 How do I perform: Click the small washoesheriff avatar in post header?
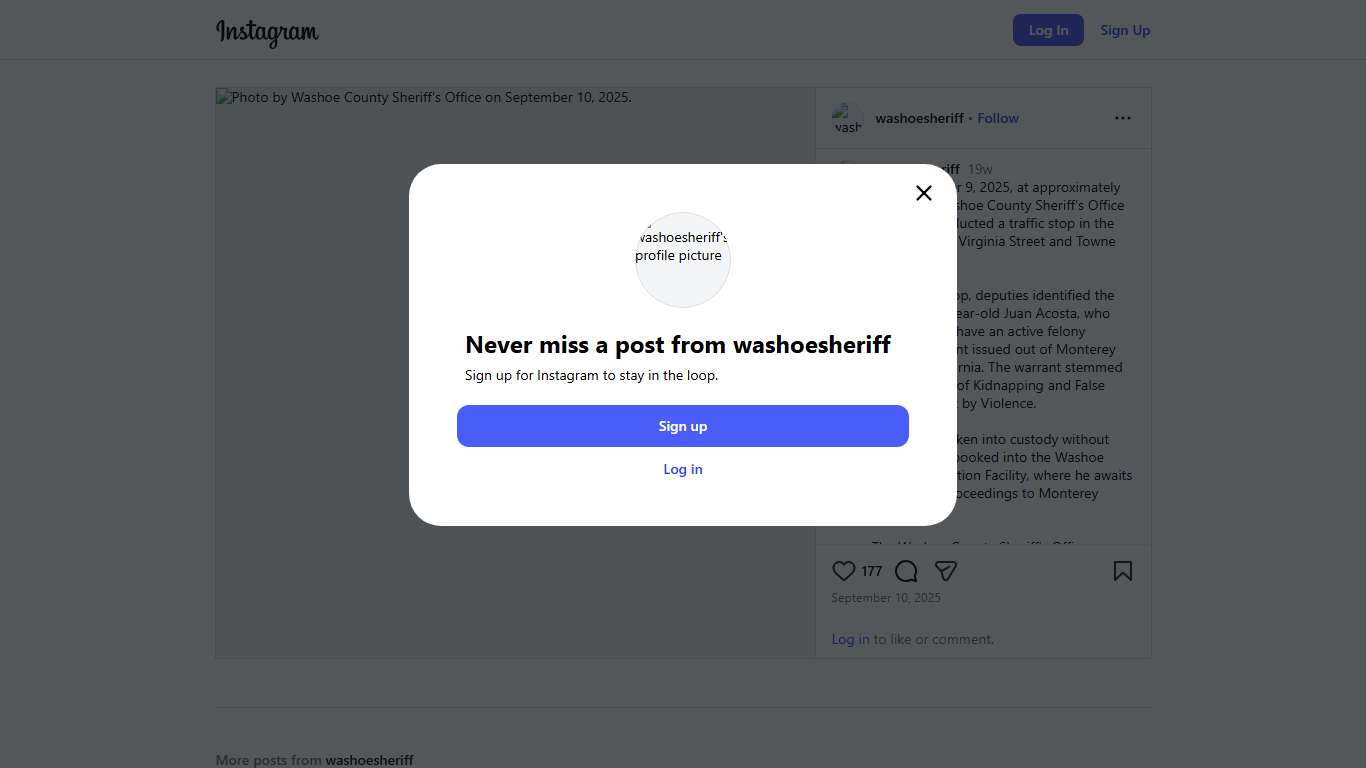(848, 118)
